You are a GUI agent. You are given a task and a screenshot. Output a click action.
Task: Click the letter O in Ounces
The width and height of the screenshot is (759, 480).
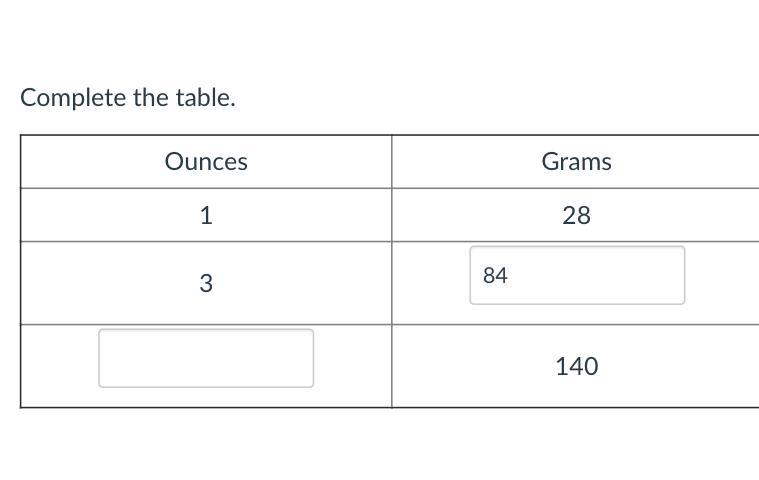click(x=174, y=162)
